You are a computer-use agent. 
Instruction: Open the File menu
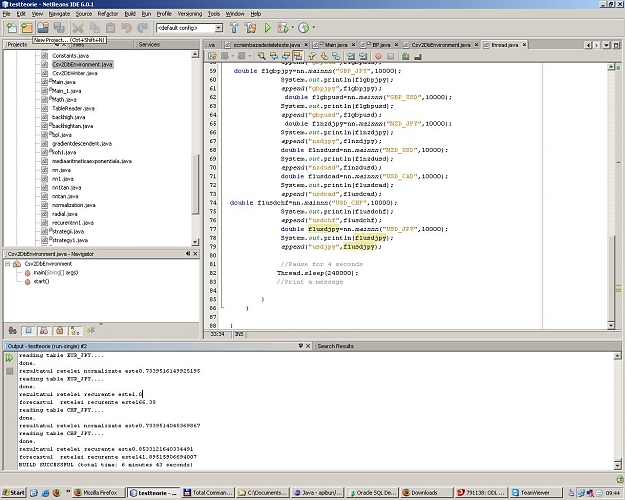(x=6, y=14)
